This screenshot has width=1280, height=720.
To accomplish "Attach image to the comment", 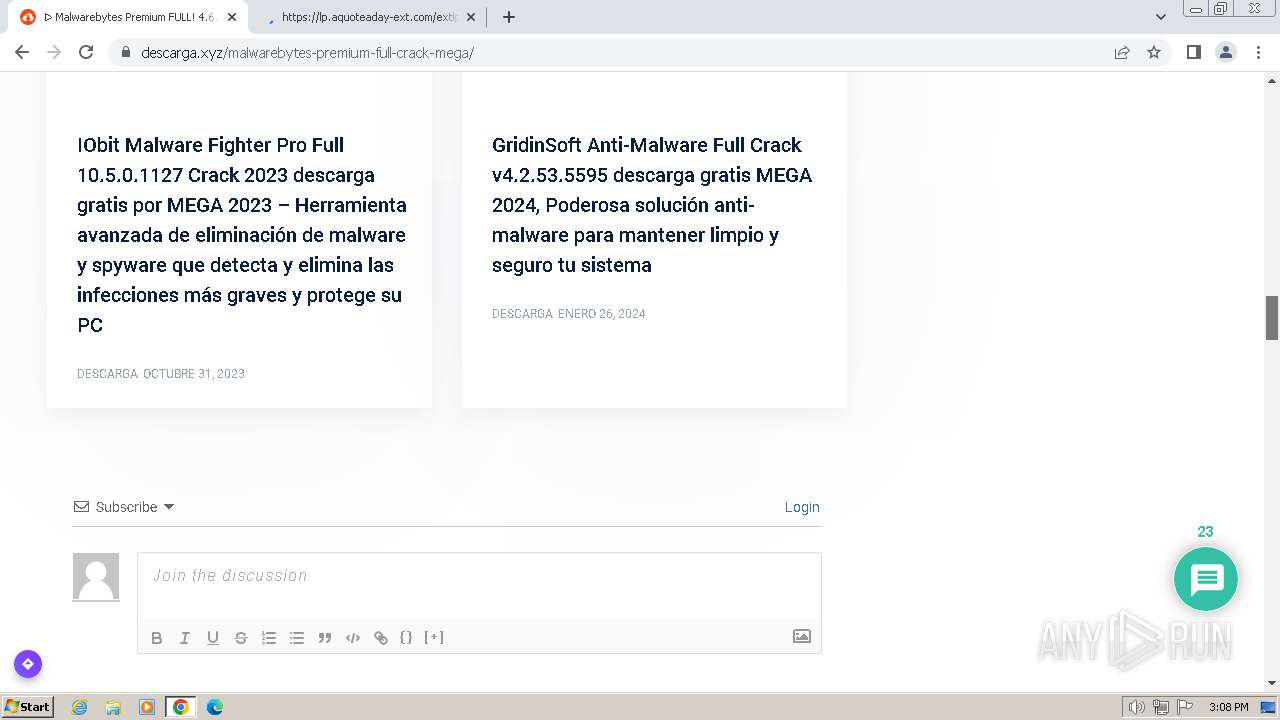I will pos(802,636).
